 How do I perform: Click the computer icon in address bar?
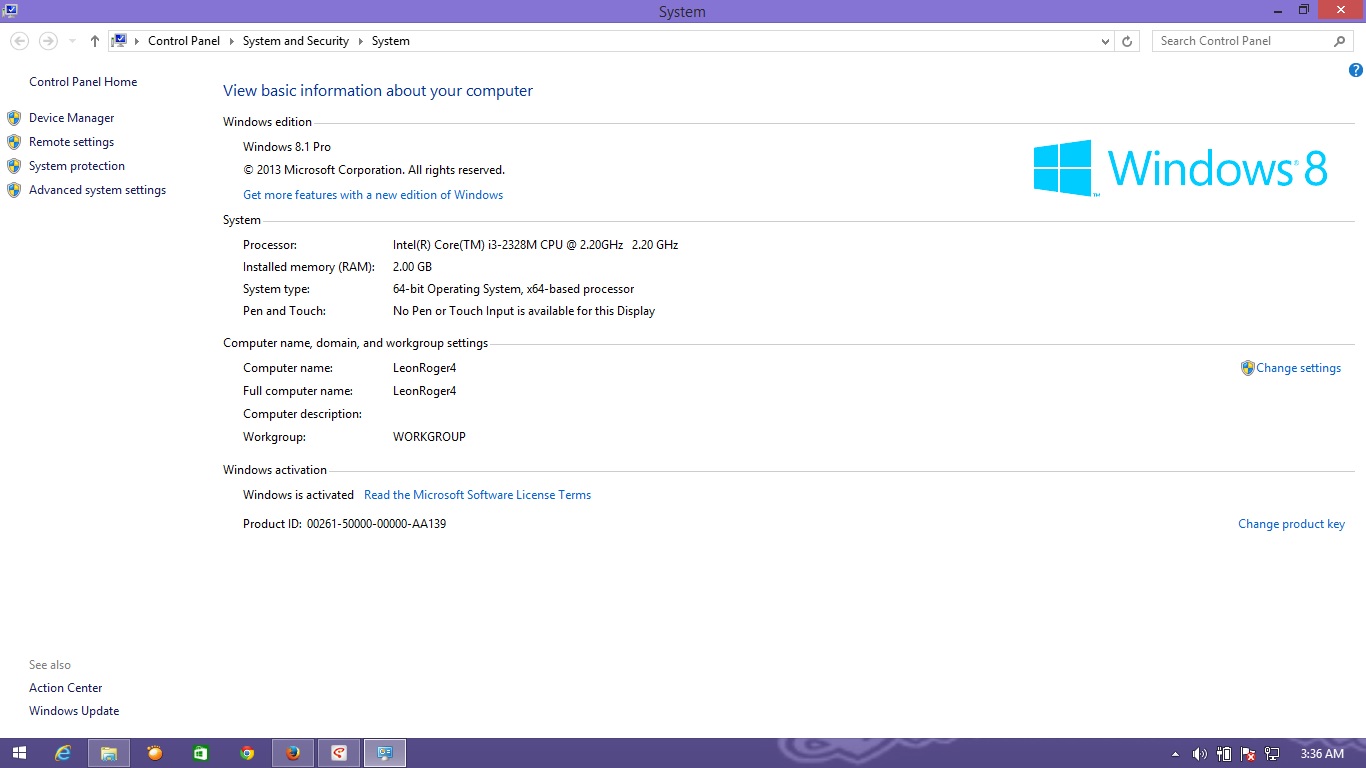click(x=120, y=41)
